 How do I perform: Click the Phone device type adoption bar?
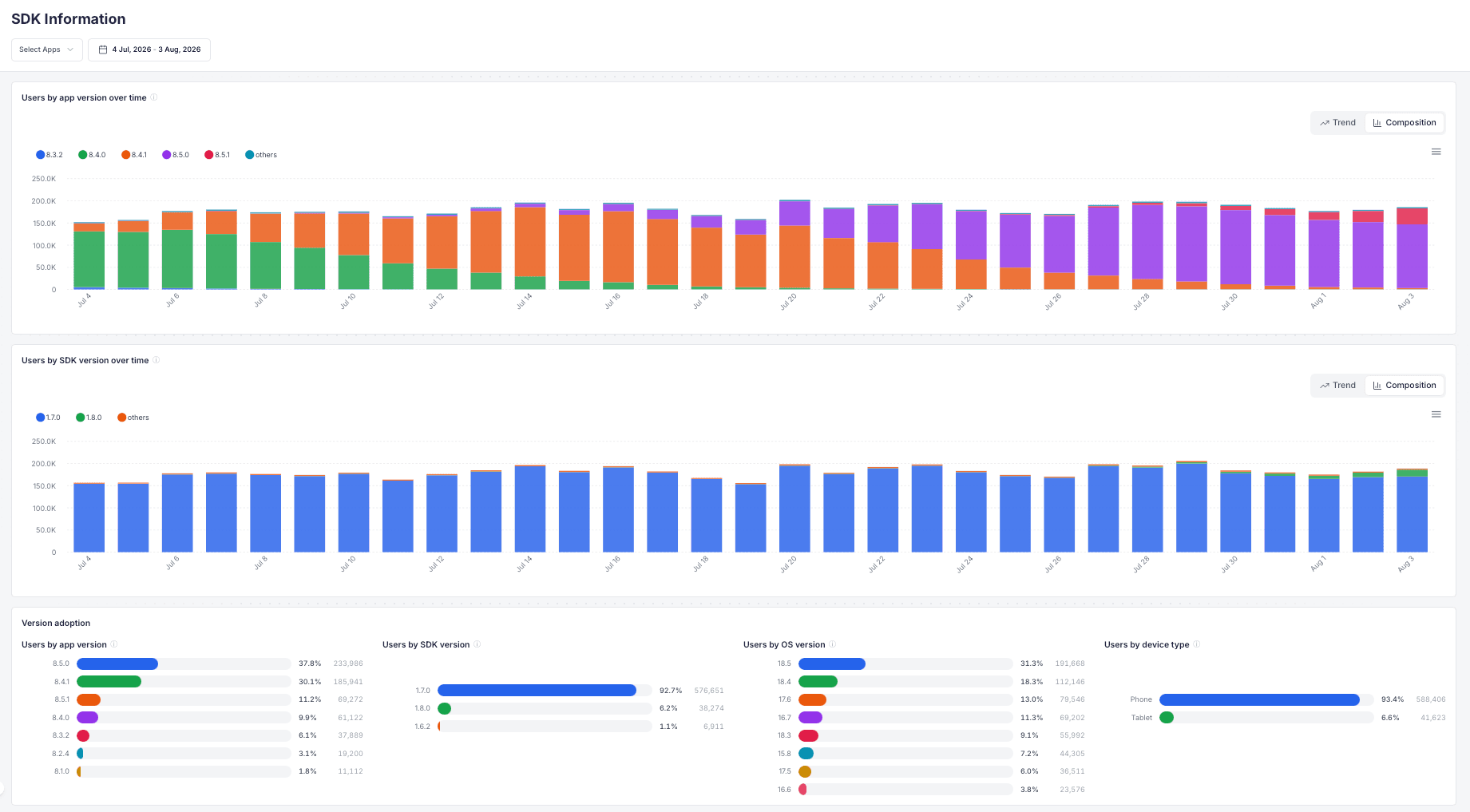pyautogui.click(x=1259, y=699)
